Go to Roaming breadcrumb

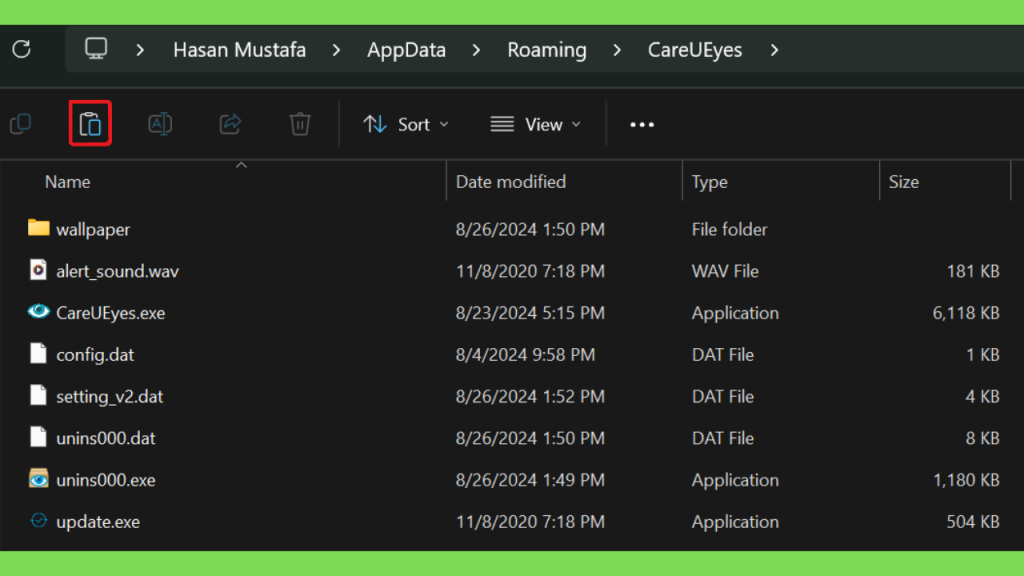coord(547,50)
